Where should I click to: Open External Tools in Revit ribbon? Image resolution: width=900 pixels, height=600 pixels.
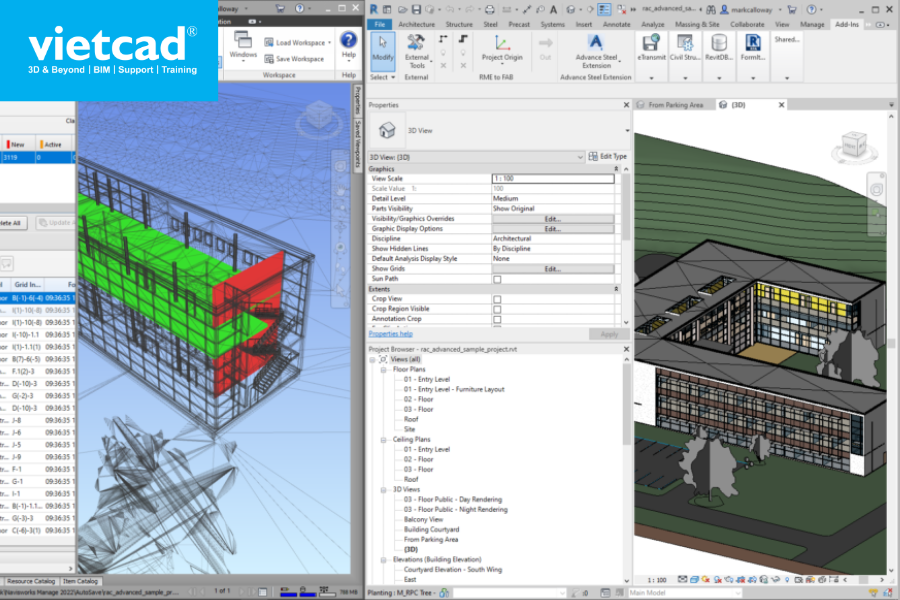pos(417,51)
